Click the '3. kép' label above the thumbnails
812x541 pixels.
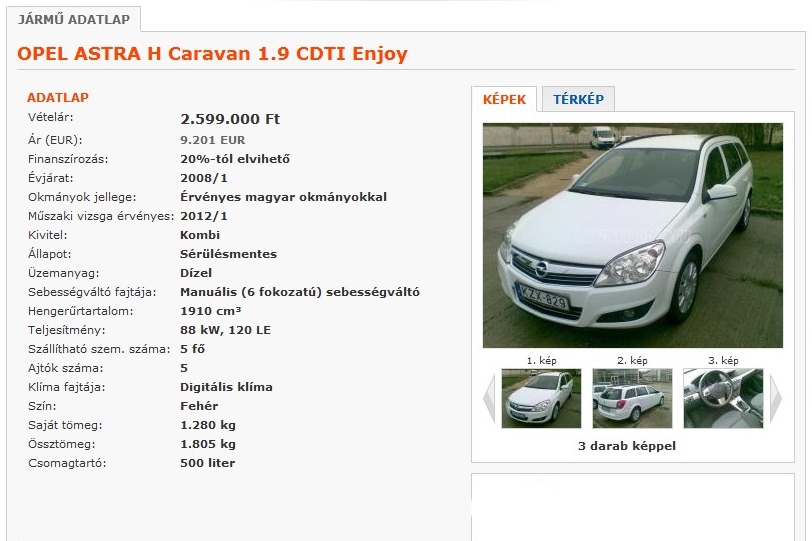point(723,360)
